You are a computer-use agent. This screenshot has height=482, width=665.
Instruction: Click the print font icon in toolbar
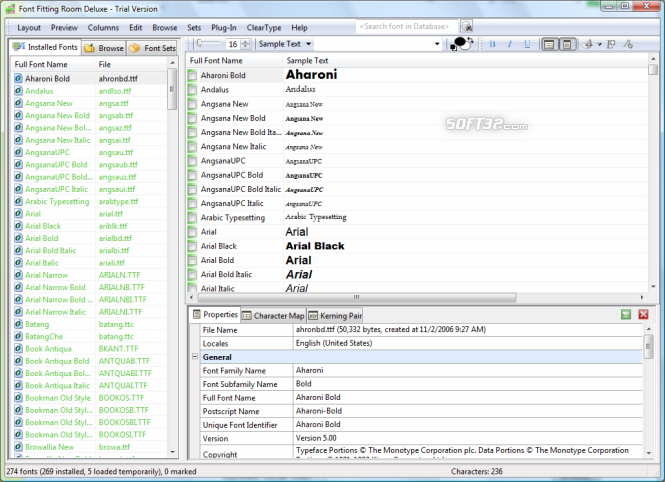click(587, 44)
